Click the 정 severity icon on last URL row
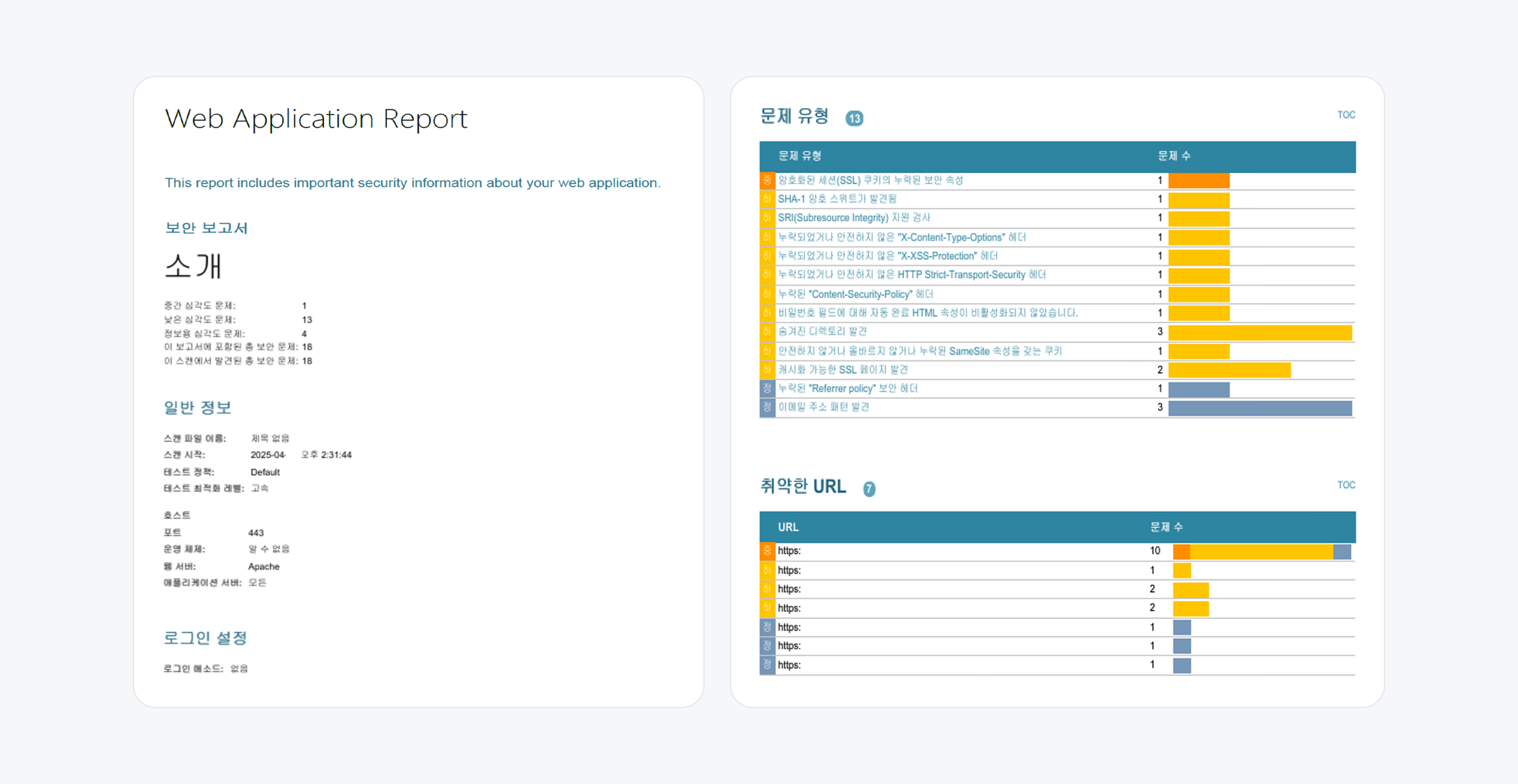 [767, 665]
